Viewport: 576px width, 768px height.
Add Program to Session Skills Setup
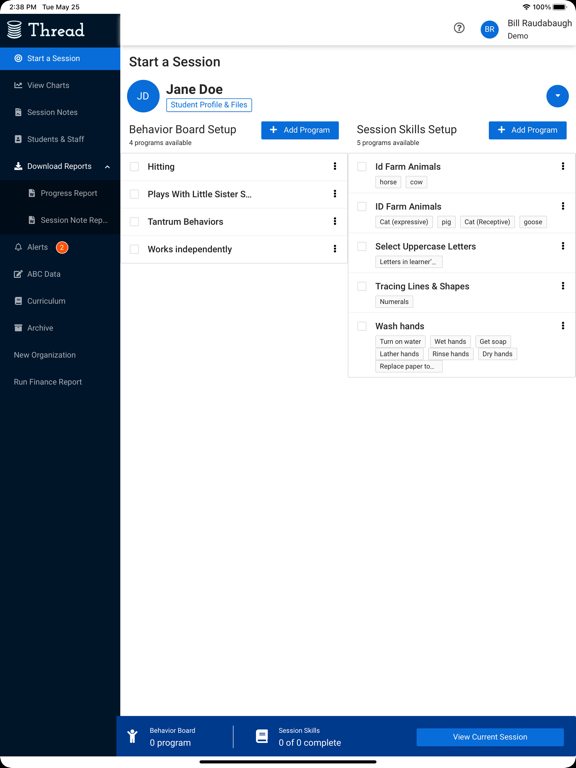pyautogui.click(x=528, y=130)
